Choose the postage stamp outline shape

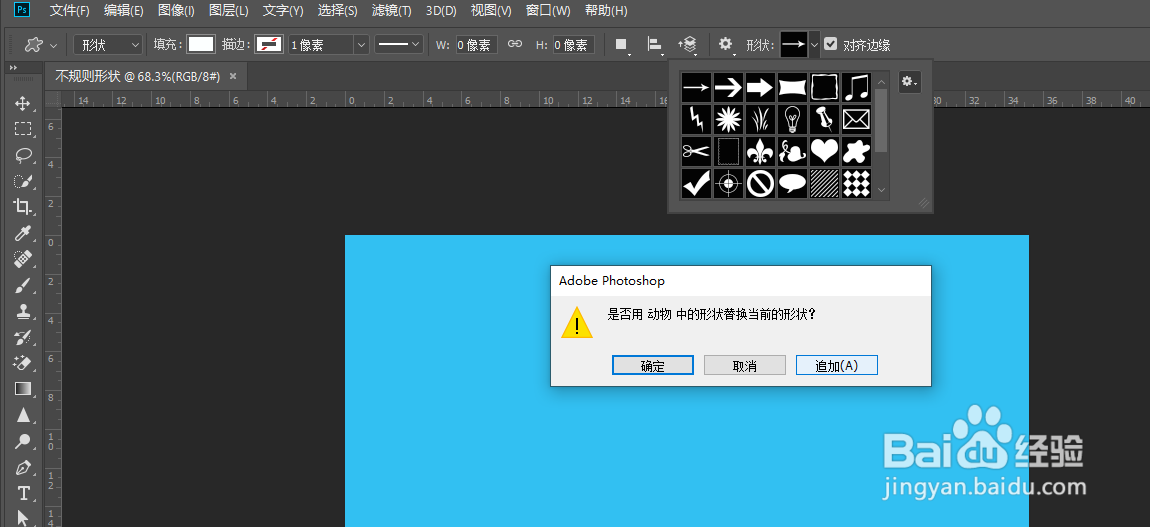pos(728,151)
